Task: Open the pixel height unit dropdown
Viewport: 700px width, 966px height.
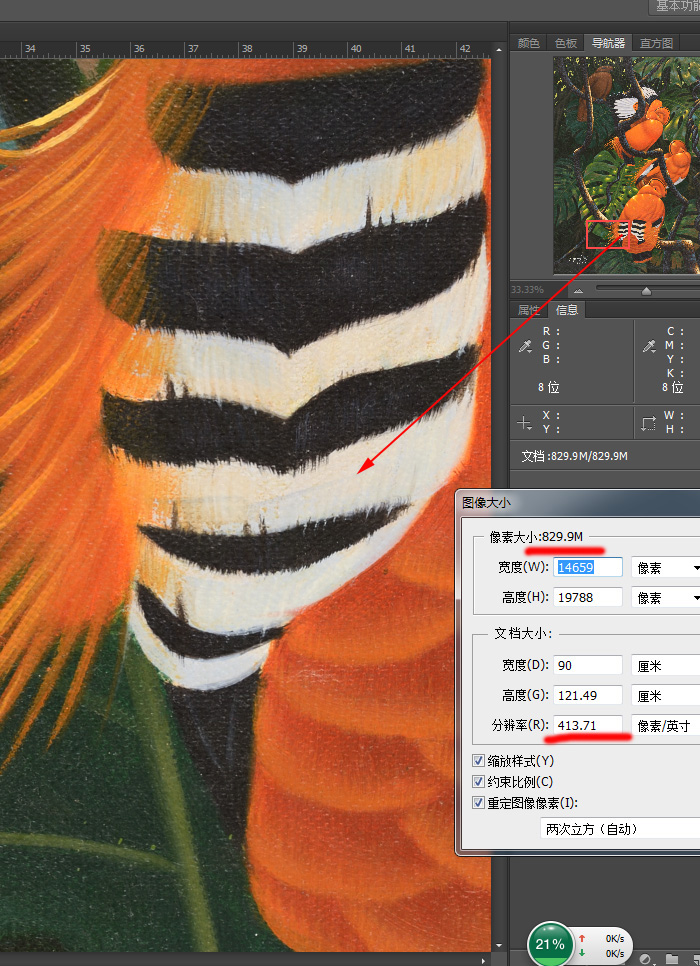Action: [666, 598]
